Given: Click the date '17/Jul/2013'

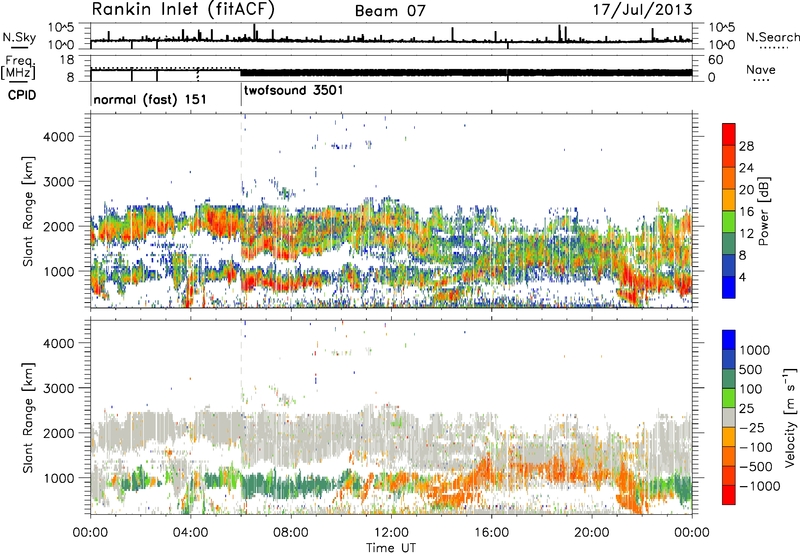Looking at the screenshot, I should (x=643, y=10).
